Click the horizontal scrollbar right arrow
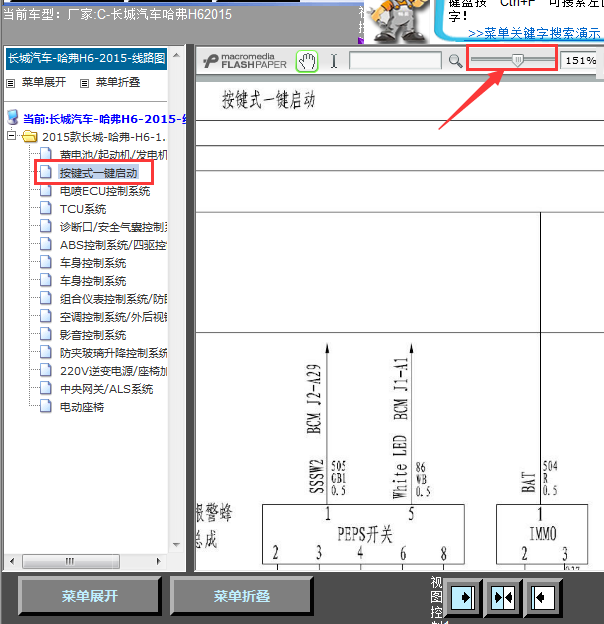 coord(159,562)
